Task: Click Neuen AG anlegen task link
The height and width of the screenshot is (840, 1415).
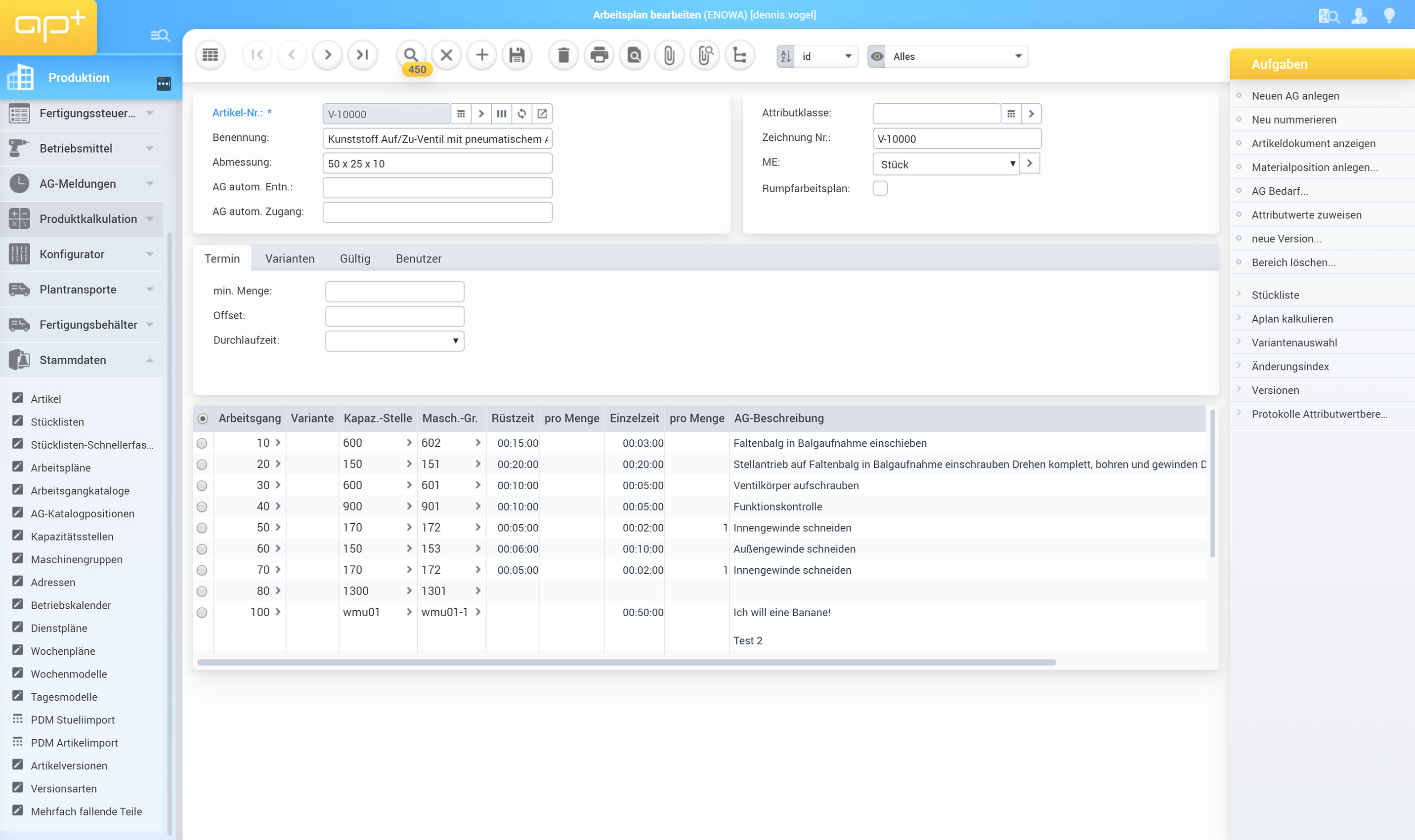Action: pos(1295,96)
